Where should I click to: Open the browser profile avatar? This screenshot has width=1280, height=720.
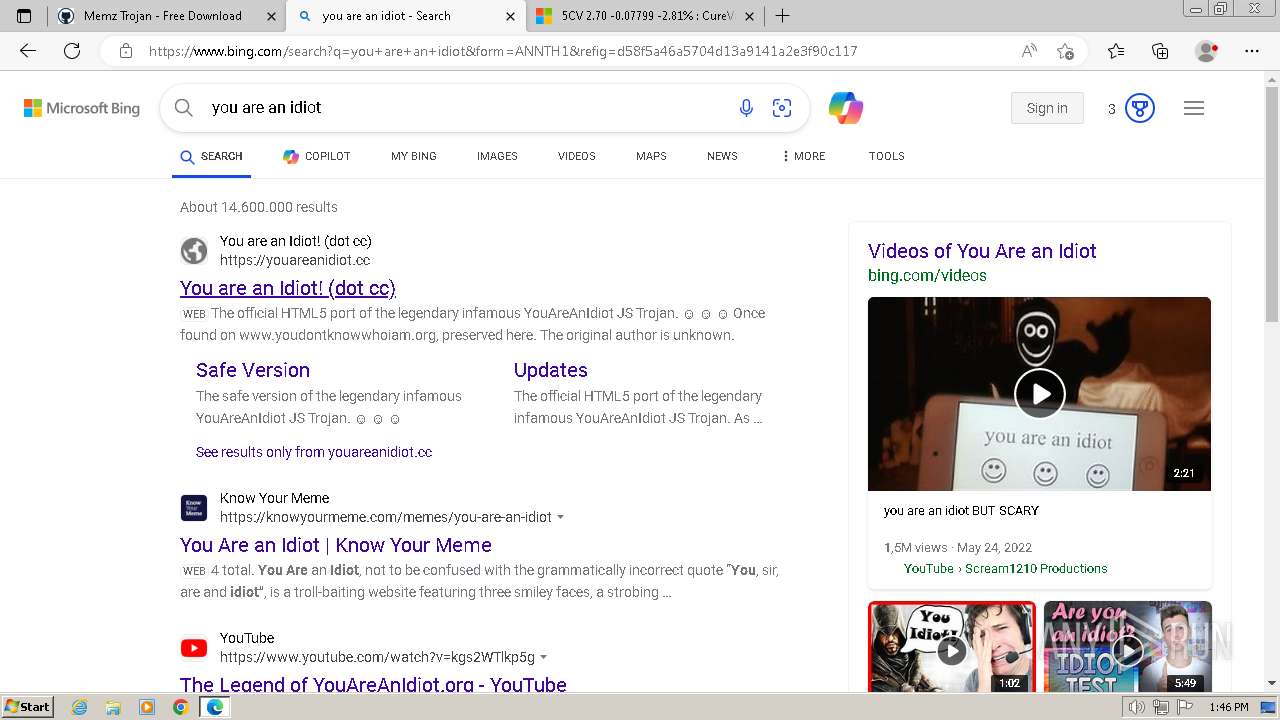click(1207, 51)
